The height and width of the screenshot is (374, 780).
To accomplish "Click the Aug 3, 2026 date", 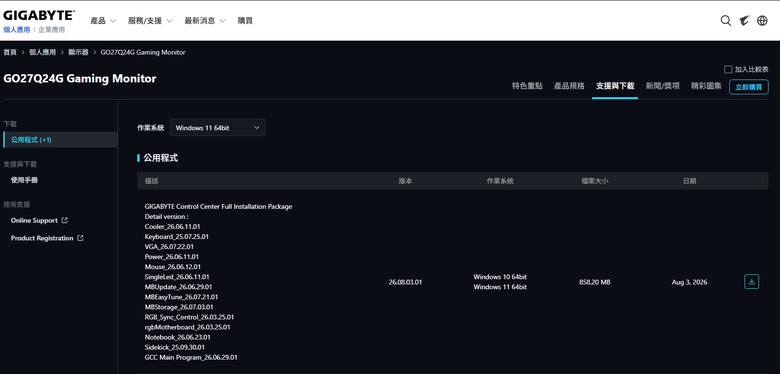I will click(689, 282).
